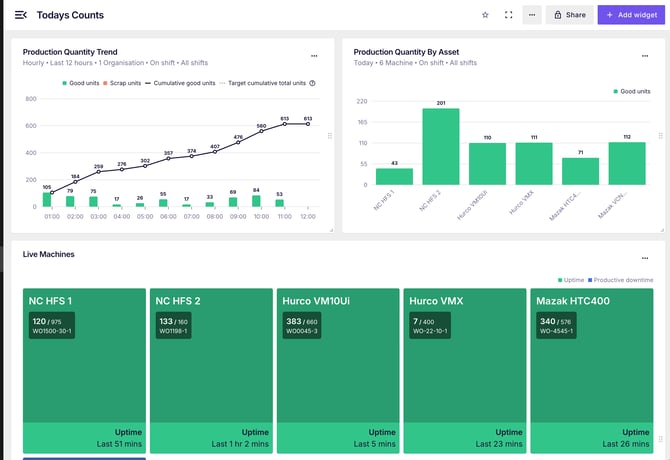Toggle Good units legend in asset chart
Screen dimensions: 670x460
[x=632, y=91]
